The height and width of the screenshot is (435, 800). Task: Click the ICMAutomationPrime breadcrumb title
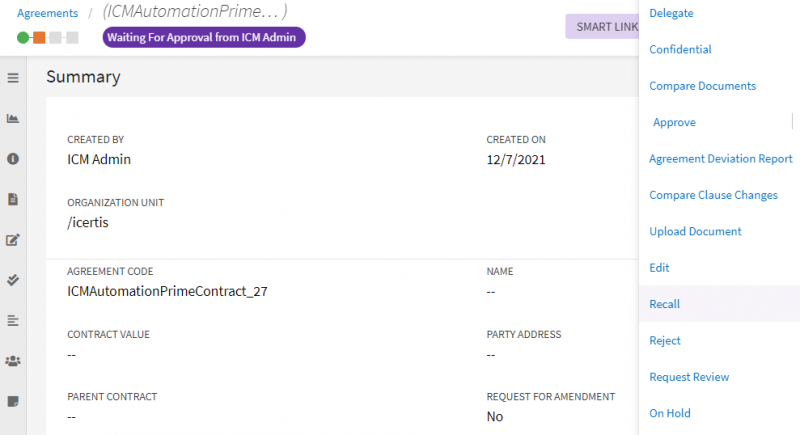pyautogui.click(x=194, y=11)
